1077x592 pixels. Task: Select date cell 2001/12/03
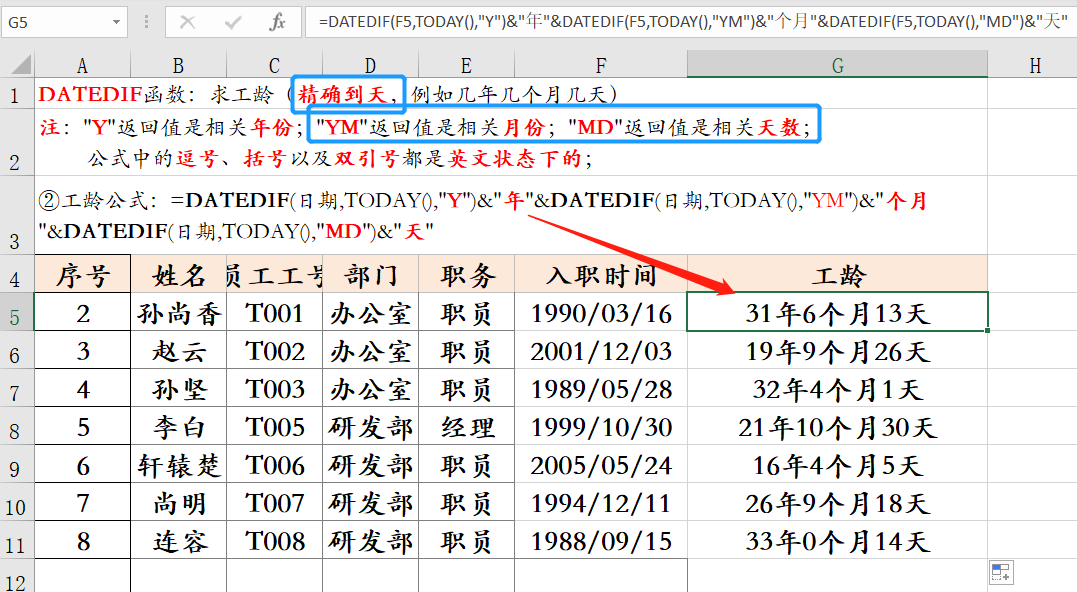(601, 350)
